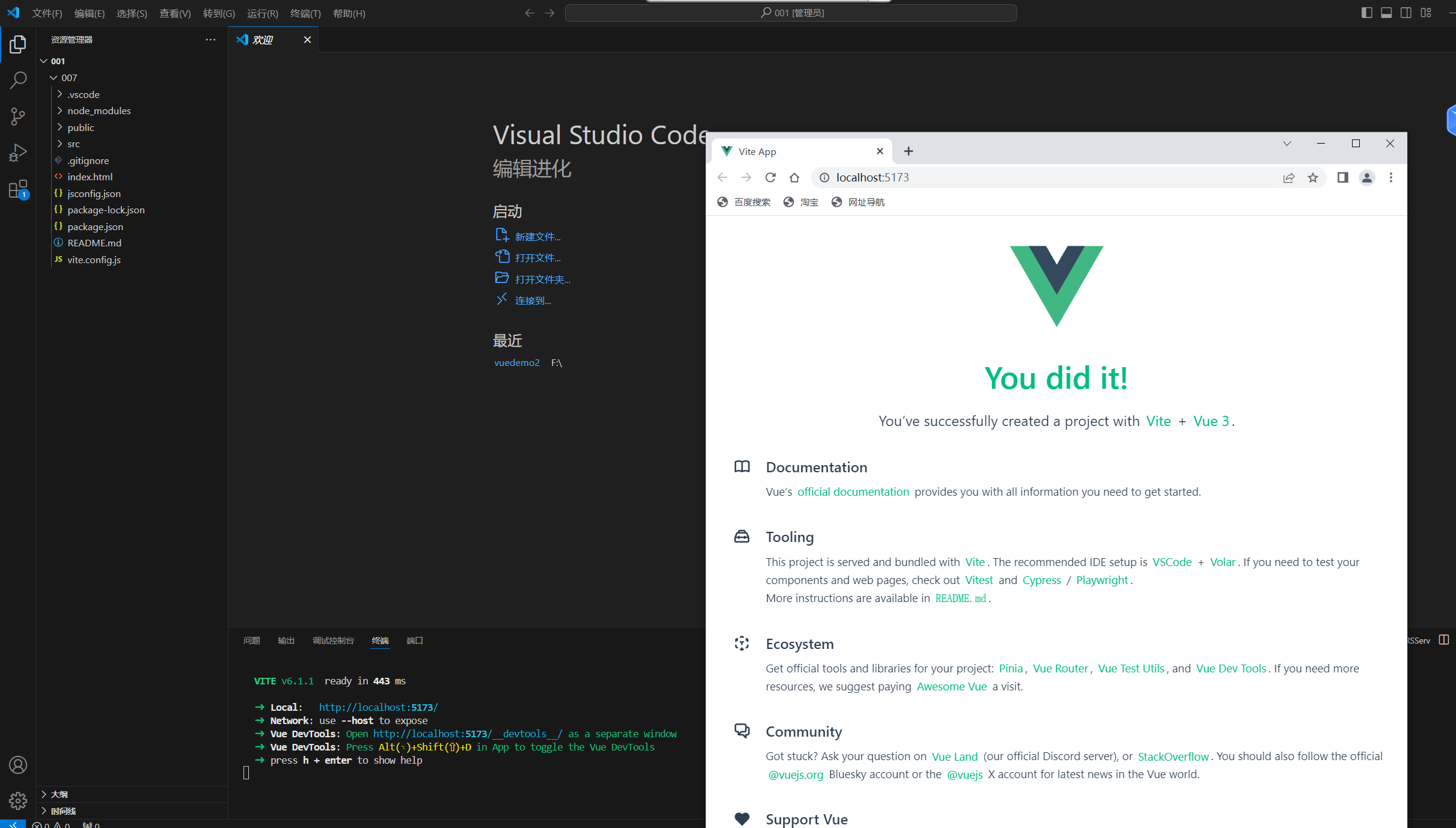Image resolution: width=1456 pixels, height=828 pixels.
Task: Open browser three-dot menu
Action: point(1390,177)
